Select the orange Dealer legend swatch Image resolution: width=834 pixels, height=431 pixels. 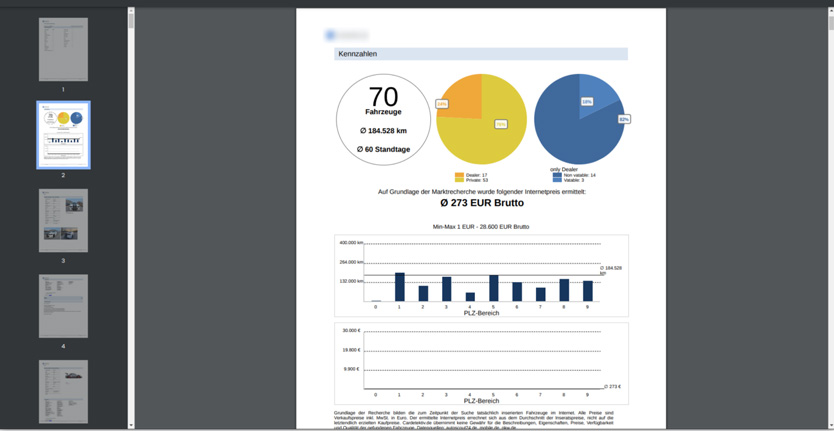point(460,175)
